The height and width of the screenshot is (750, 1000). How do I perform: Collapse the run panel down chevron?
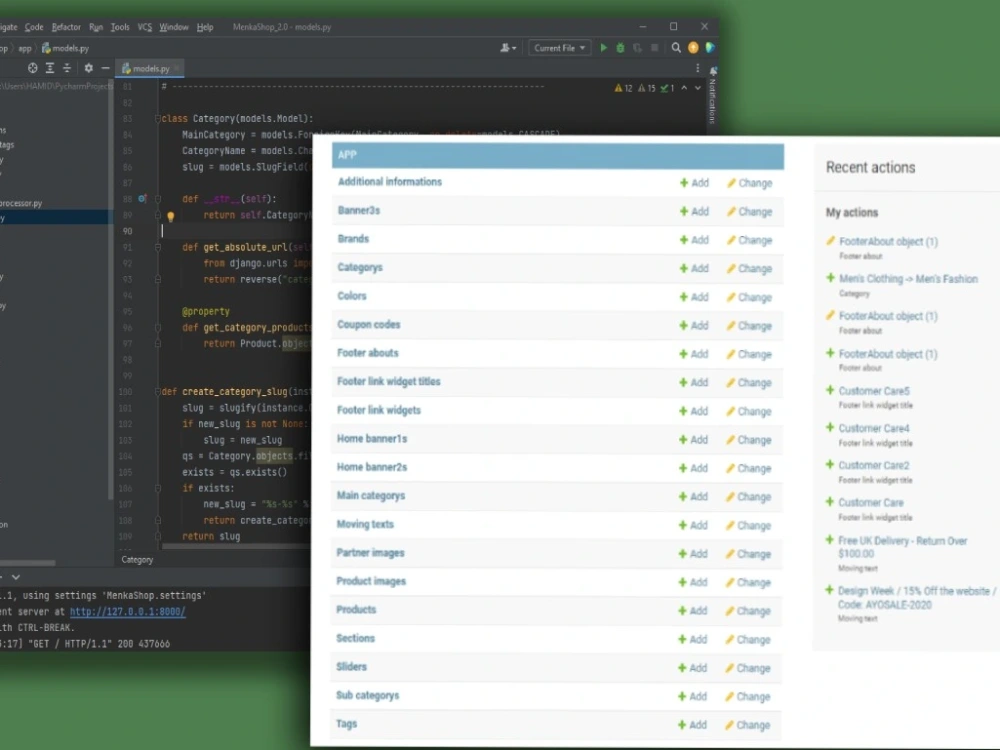click(16, 577)
